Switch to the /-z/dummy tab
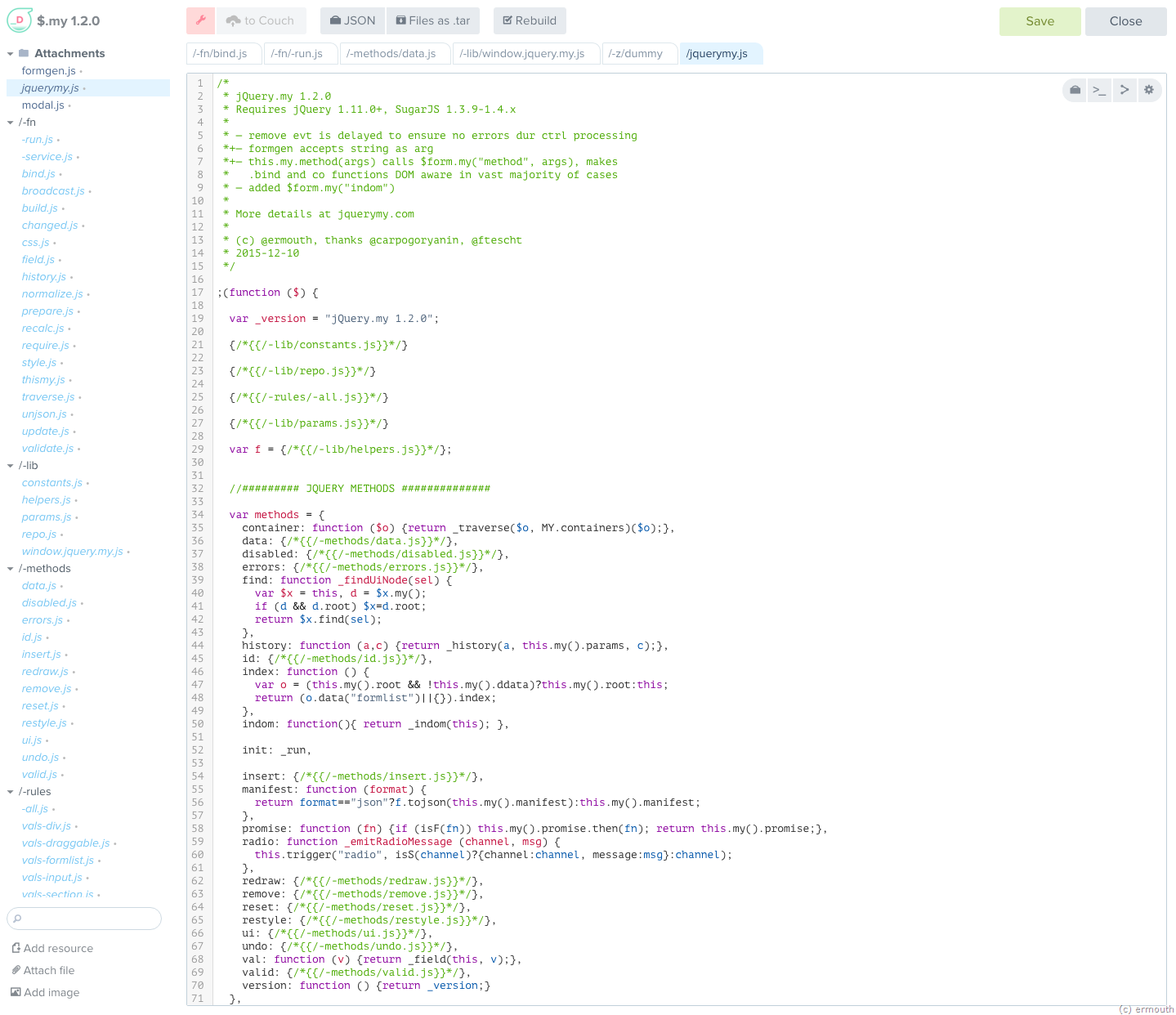Image resolution: width=1176 pixels, height=1015 pixels. [x=639, y=53]
